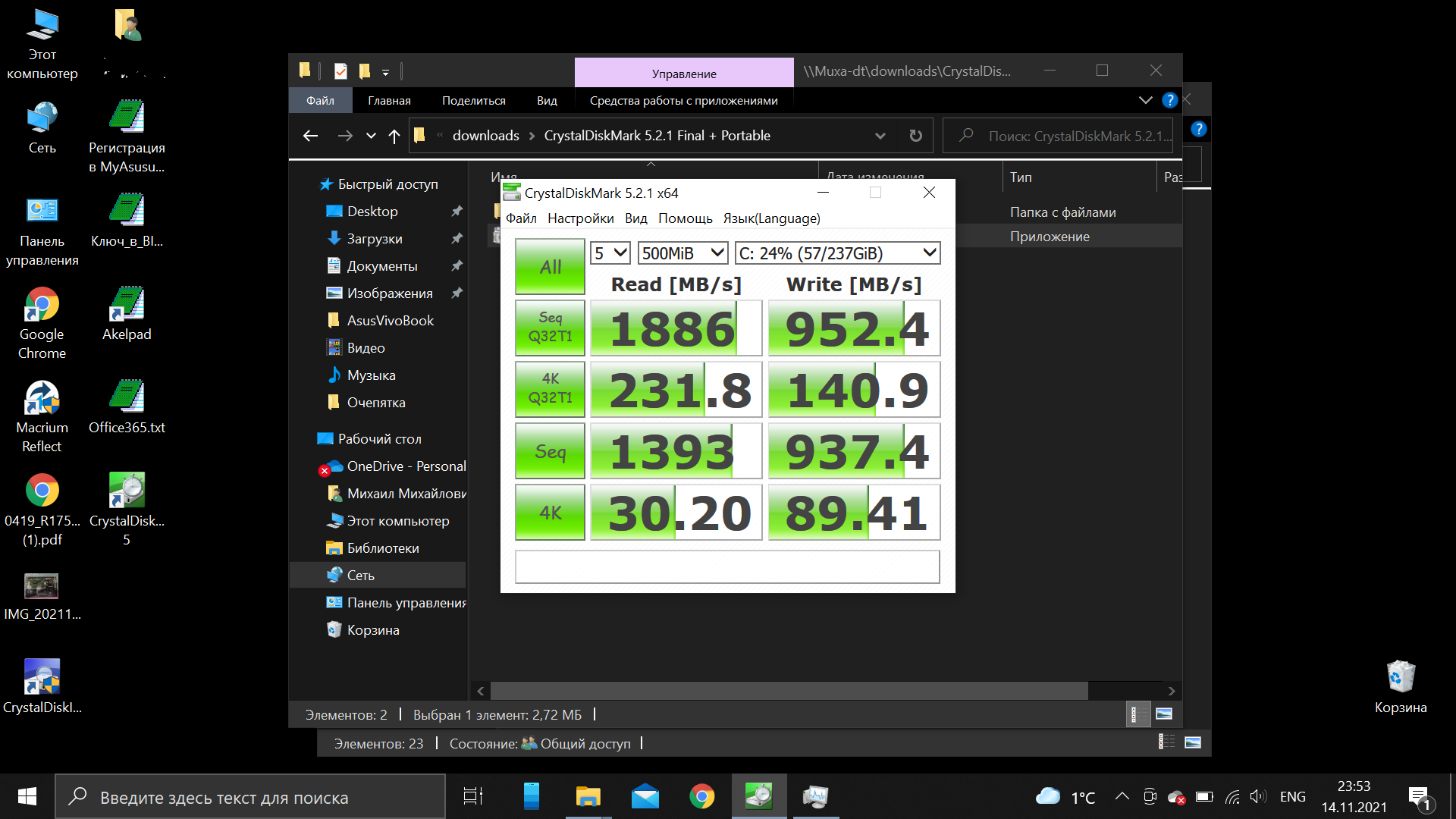Open notification center in taskbar
Viewport: 1456px width, 819px height.
(1420, 797)
